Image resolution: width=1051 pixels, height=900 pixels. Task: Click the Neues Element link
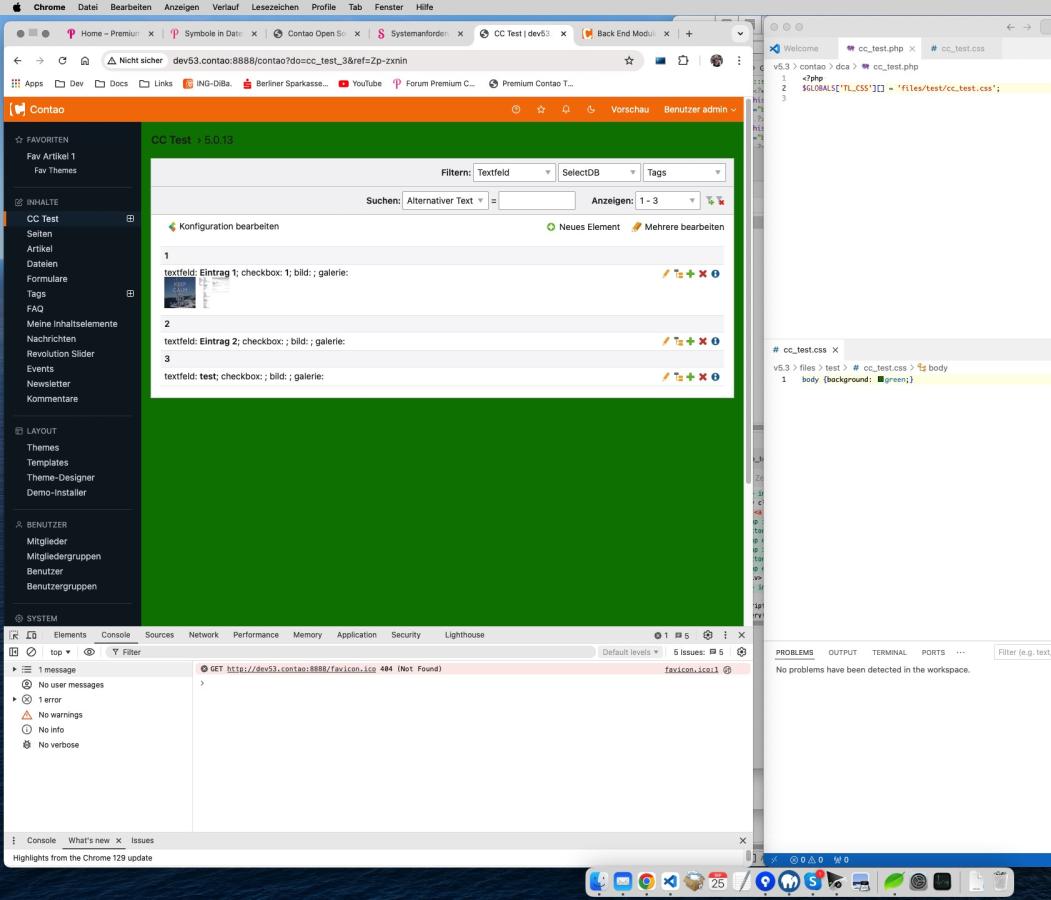coord(583,227)
